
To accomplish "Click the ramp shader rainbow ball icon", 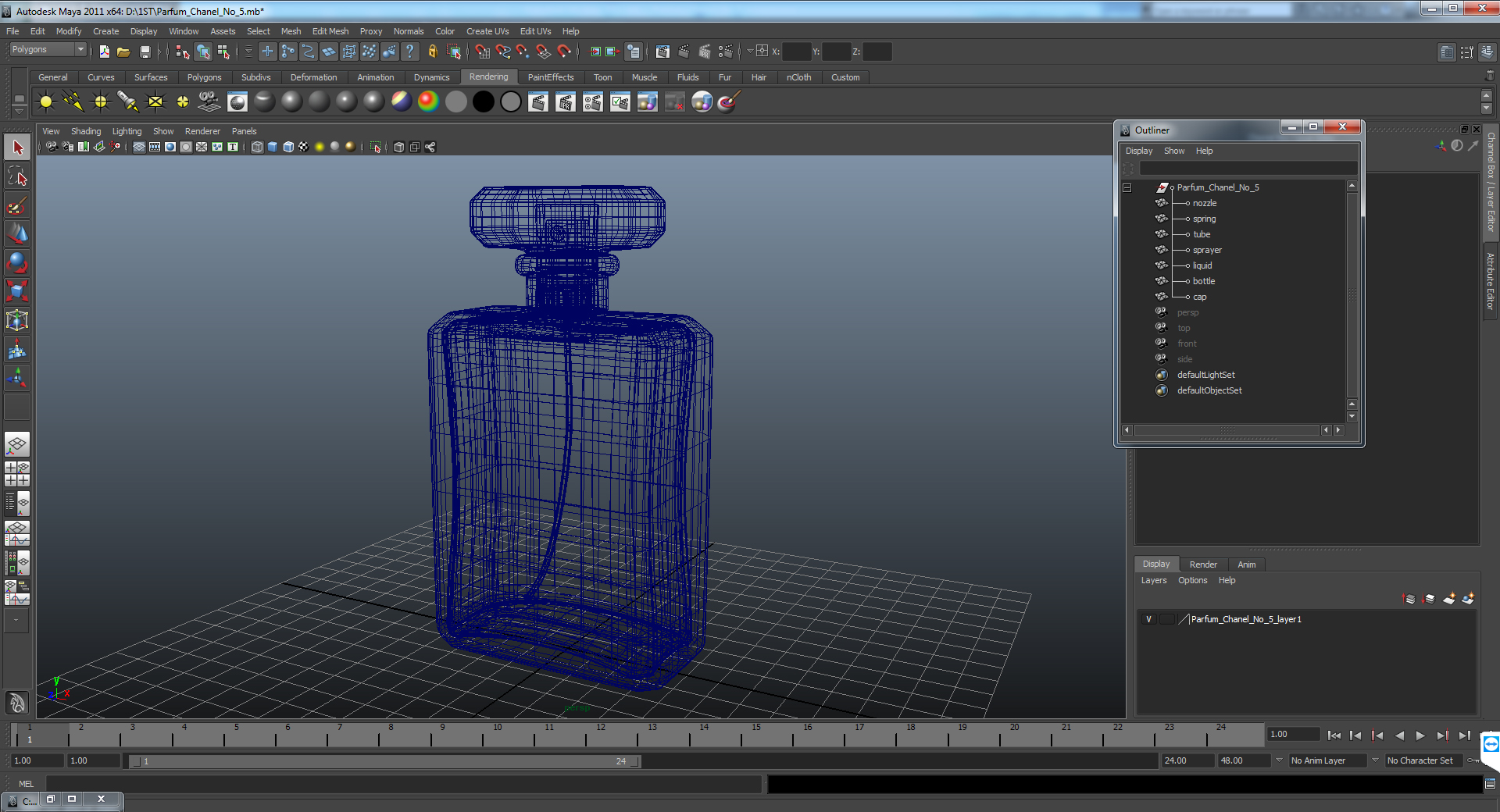I will pos(428,101).
